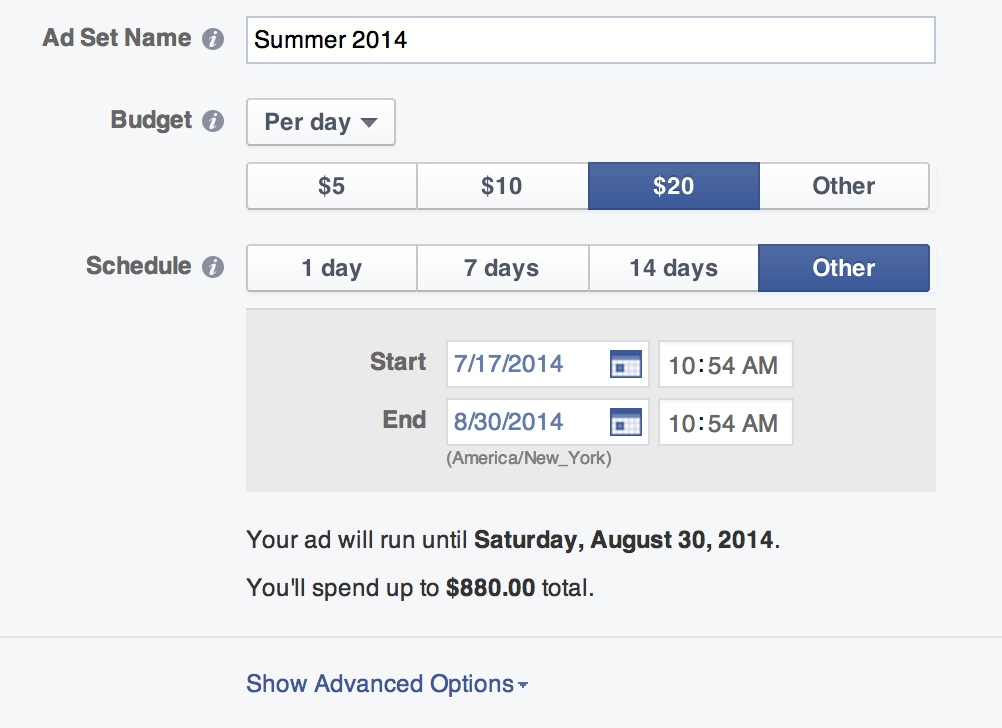Choose the $20 budget option
This screenshot has height=728, width=1002.
point(674,186)
